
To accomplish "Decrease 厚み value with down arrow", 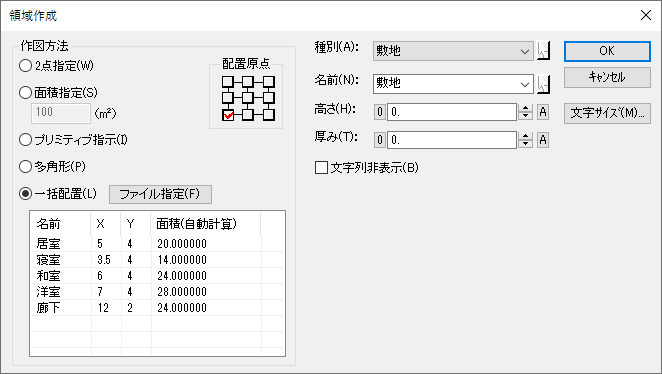I will pos(525,144).
